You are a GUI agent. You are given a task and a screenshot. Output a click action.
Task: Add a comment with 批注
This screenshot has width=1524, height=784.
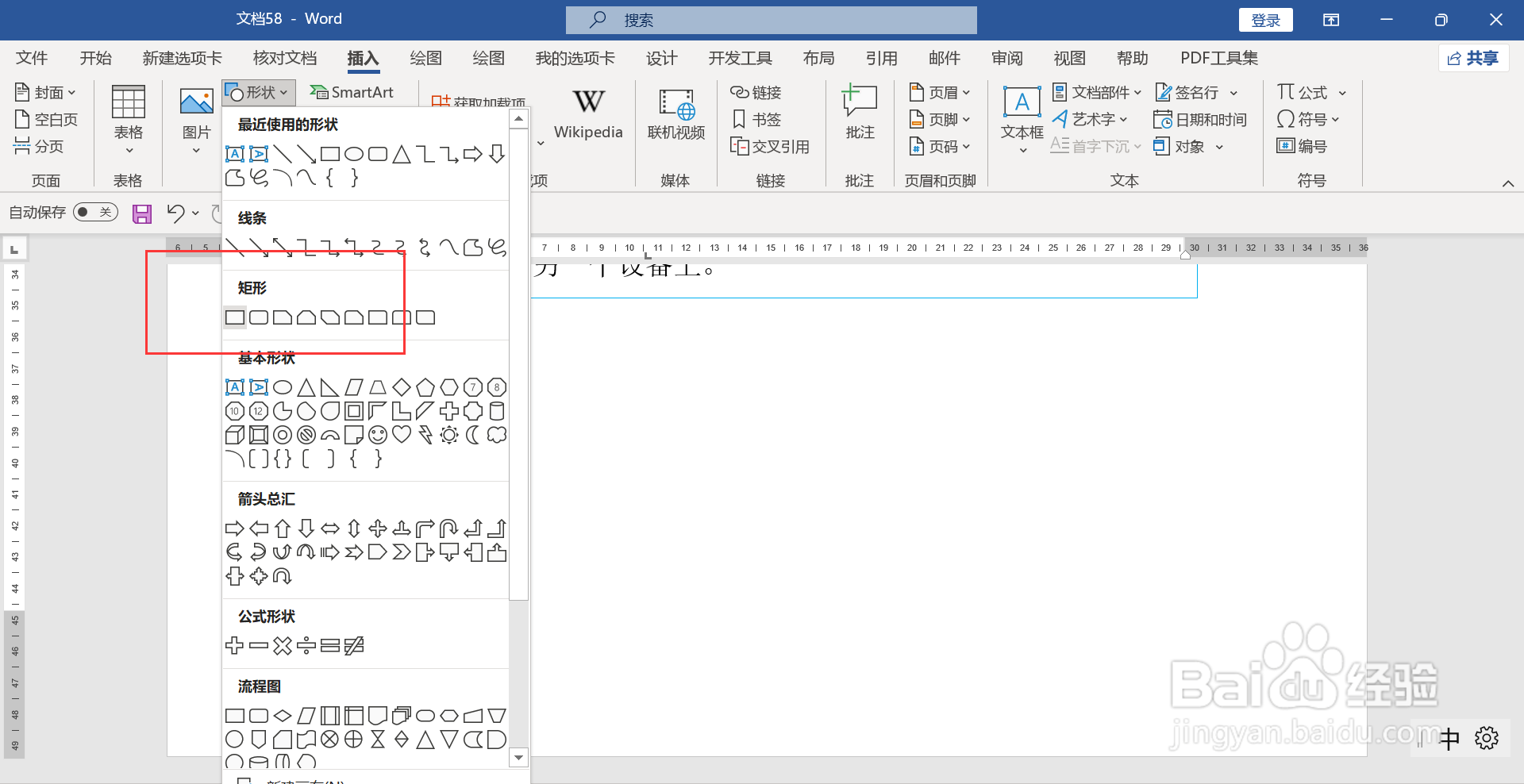[860, 113]
